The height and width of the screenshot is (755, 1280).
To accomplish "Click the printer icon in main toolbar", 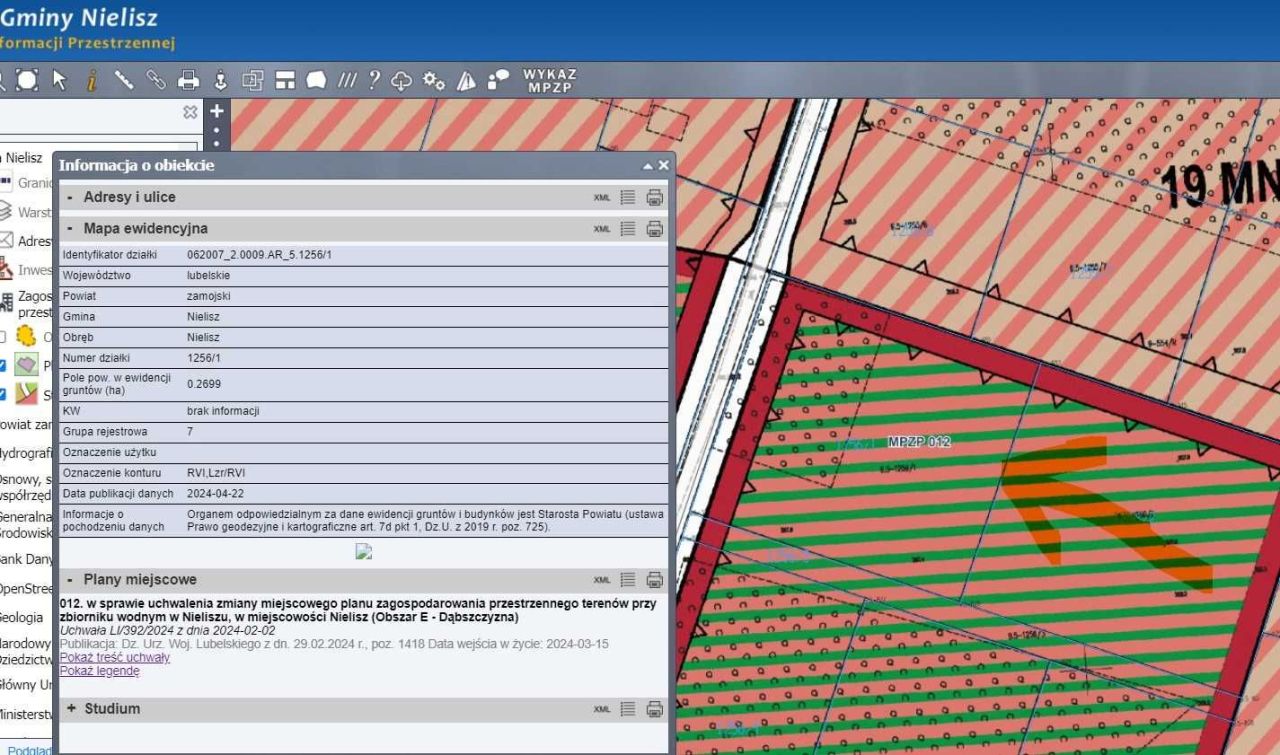I will 189,81.
